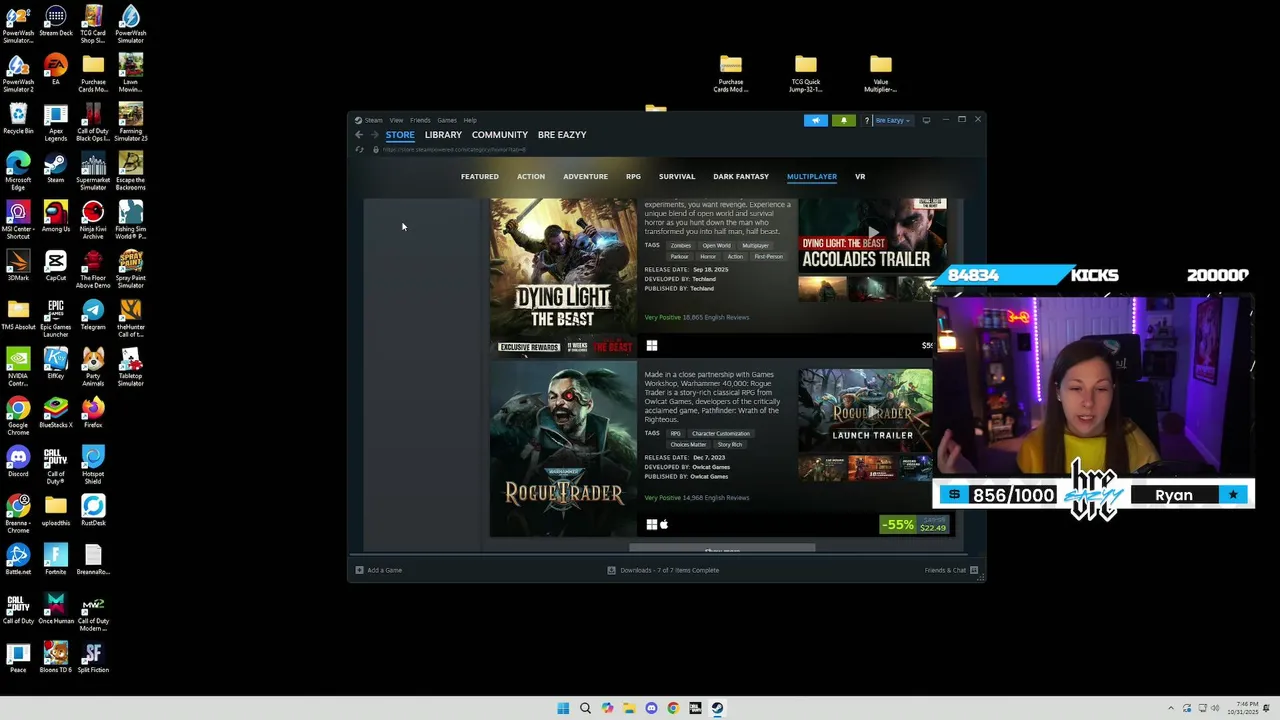Open the CapCut desktop shortcut
Screen dimensions: 1280x720
(56, 265)
